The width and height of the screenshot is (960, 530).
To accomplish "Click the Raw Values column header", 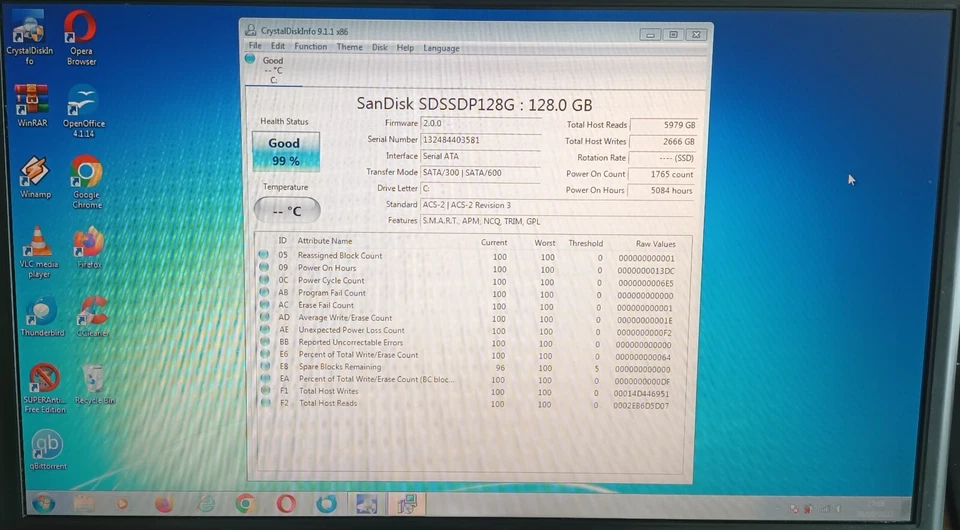I will [655, 244].
